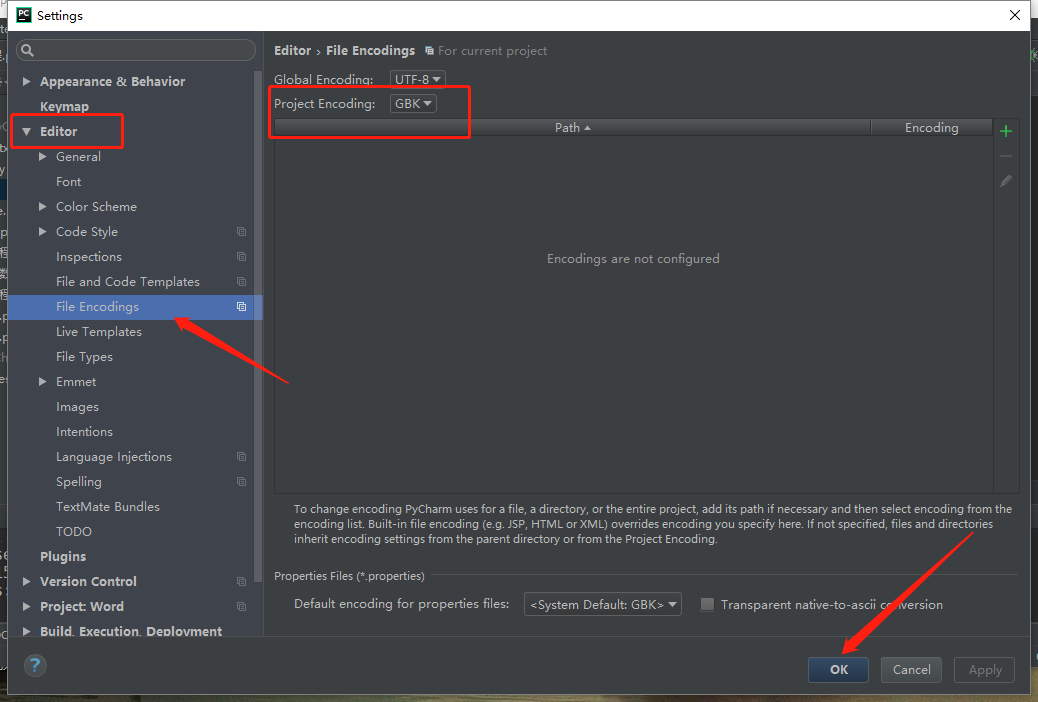This screenshot has height=702, width=1038.
Task: Click the OK button
Action: 838,670
